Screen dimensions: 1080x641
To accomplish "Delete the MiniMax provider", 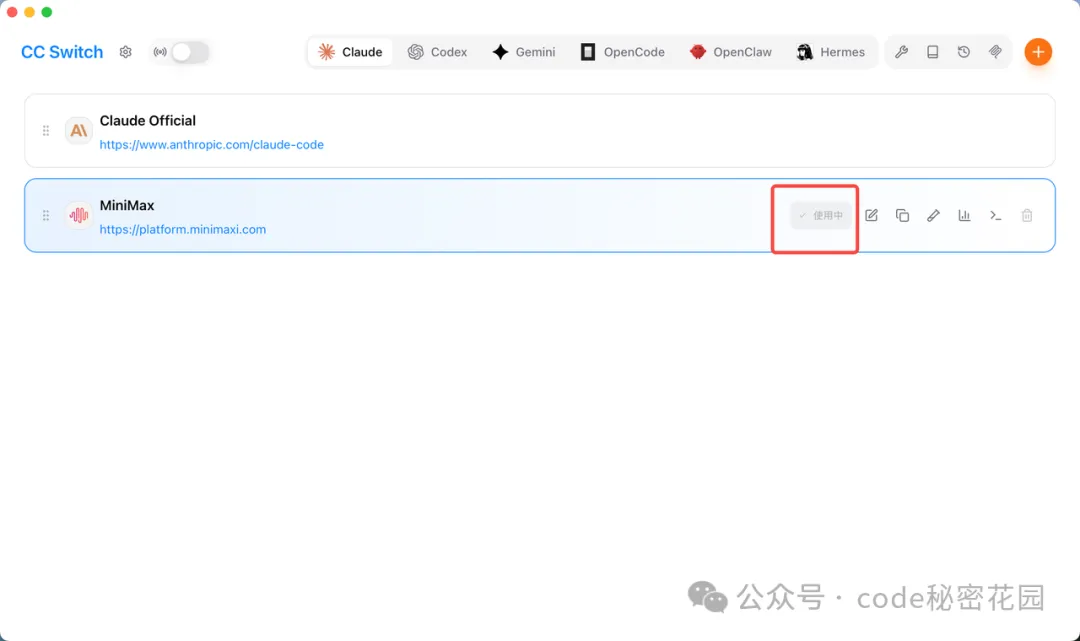I will [1027, 216].
